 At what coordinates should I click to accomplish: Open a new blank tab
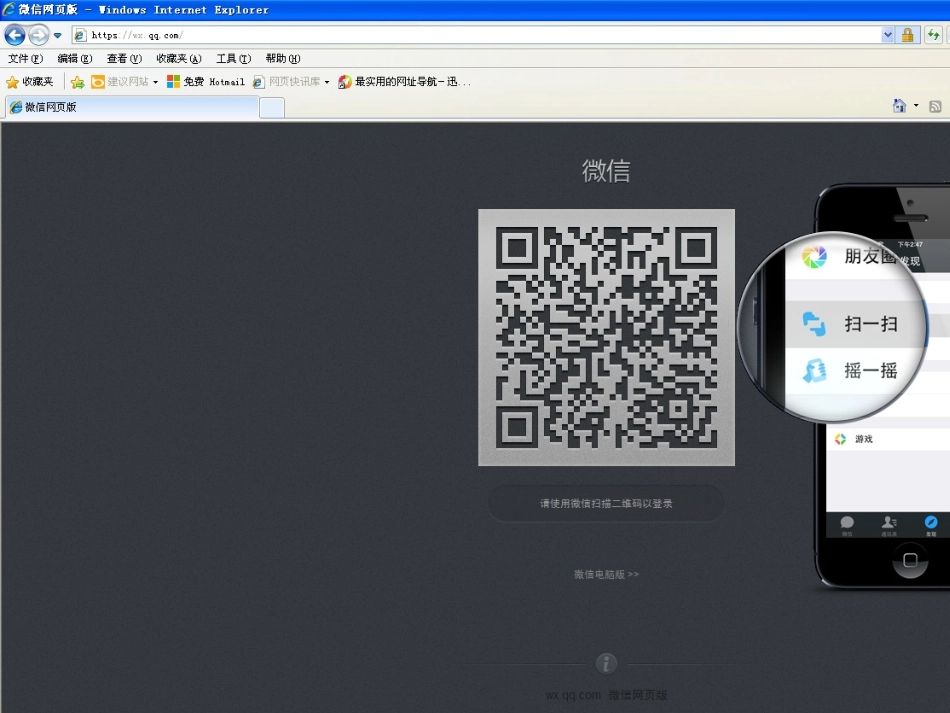[272, 108]
